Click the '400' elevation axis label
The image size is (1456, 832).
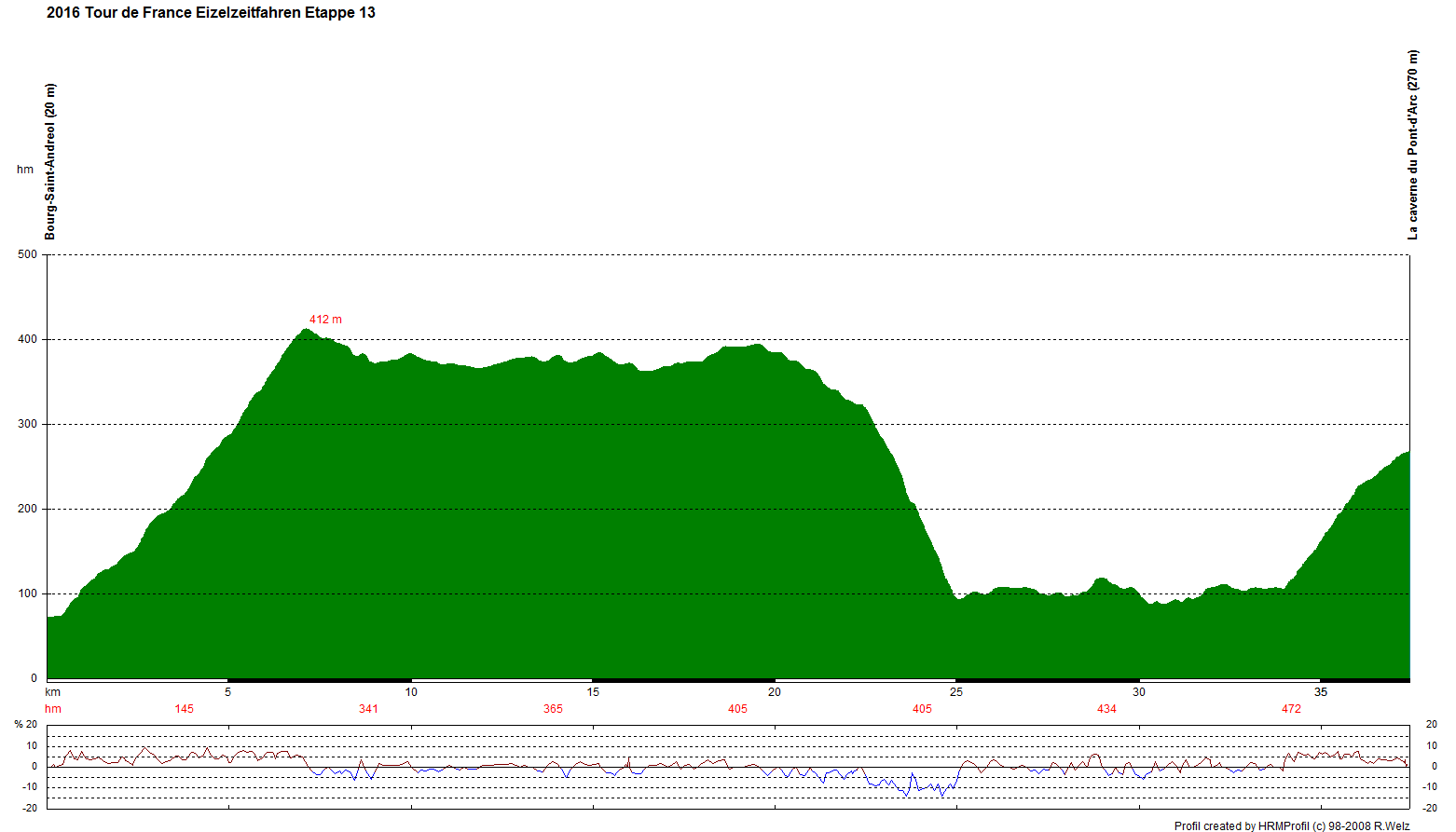point(28,339)
